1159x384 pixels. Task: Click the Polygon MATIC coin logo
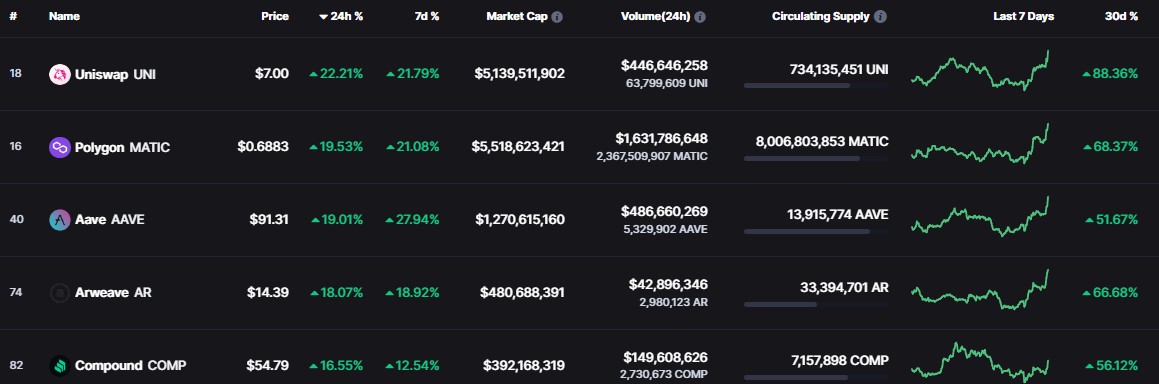point(59,147)
